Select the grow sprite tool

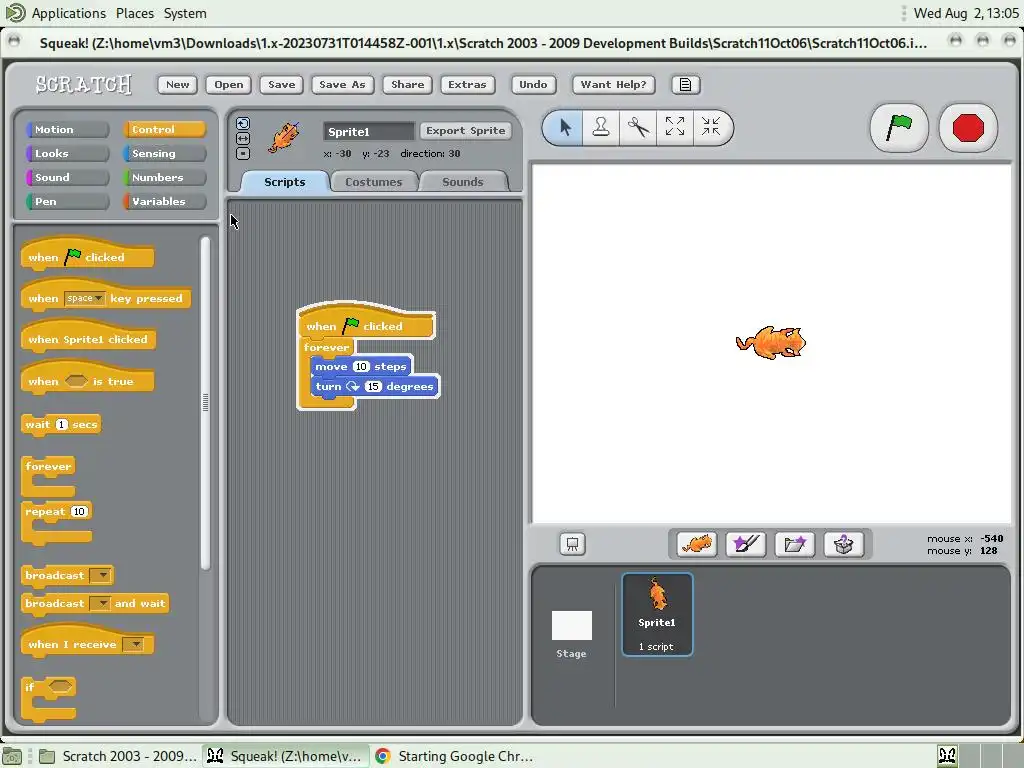click(x=674, y=127)
